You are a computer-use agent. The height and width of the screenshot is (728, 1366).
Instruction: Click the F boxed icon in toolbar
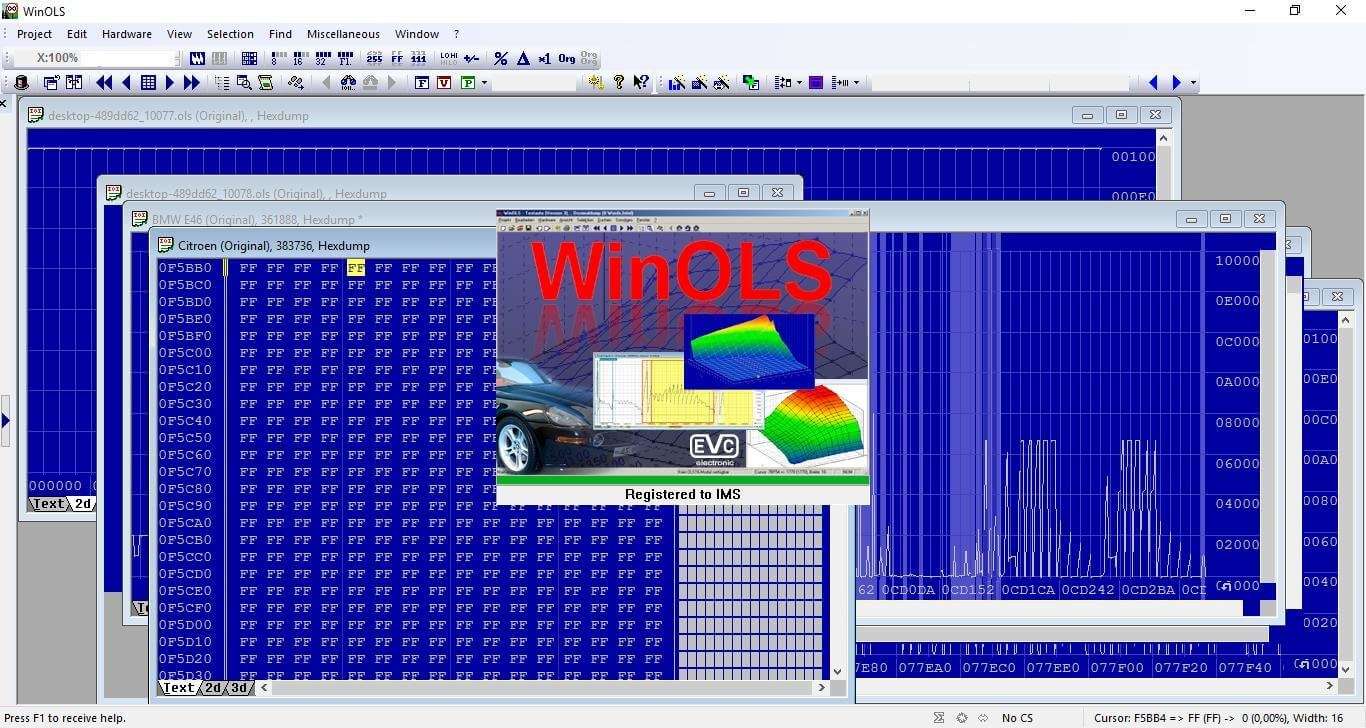422,83
